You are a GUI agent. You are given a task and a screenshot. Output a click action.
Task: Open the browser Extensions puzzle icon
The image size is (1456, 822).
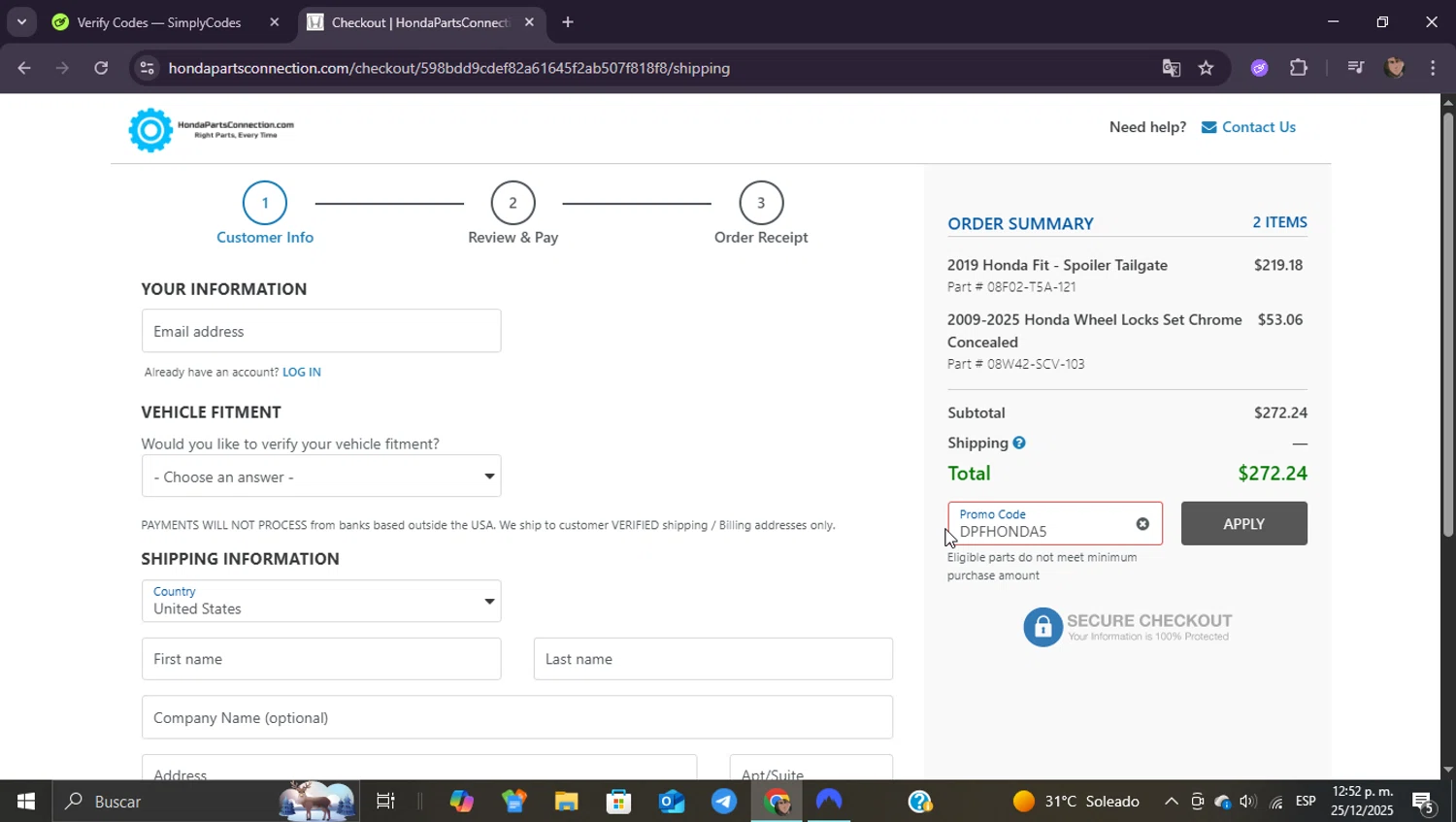tap(1299, 68)
